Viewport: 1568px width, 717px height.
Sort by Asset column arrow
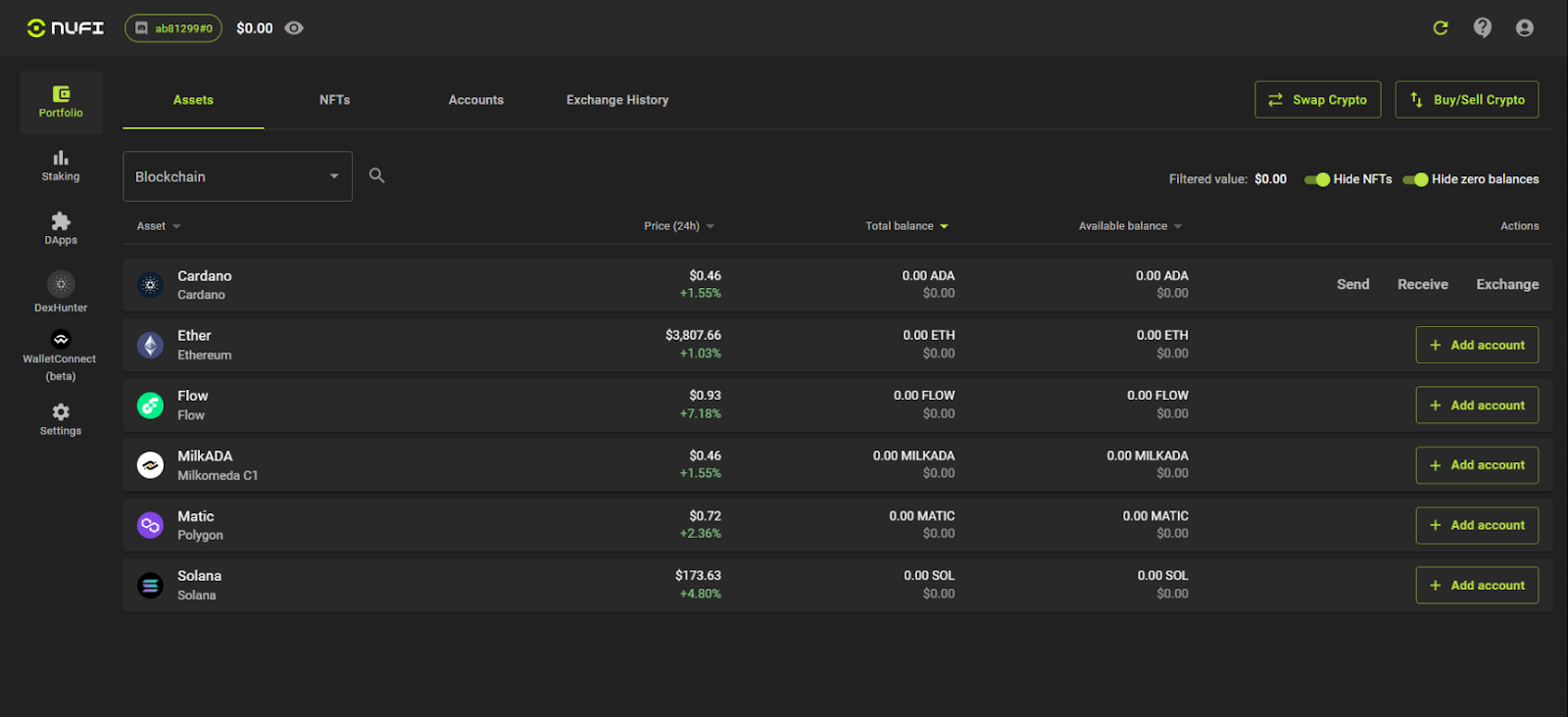pos(176,226)
